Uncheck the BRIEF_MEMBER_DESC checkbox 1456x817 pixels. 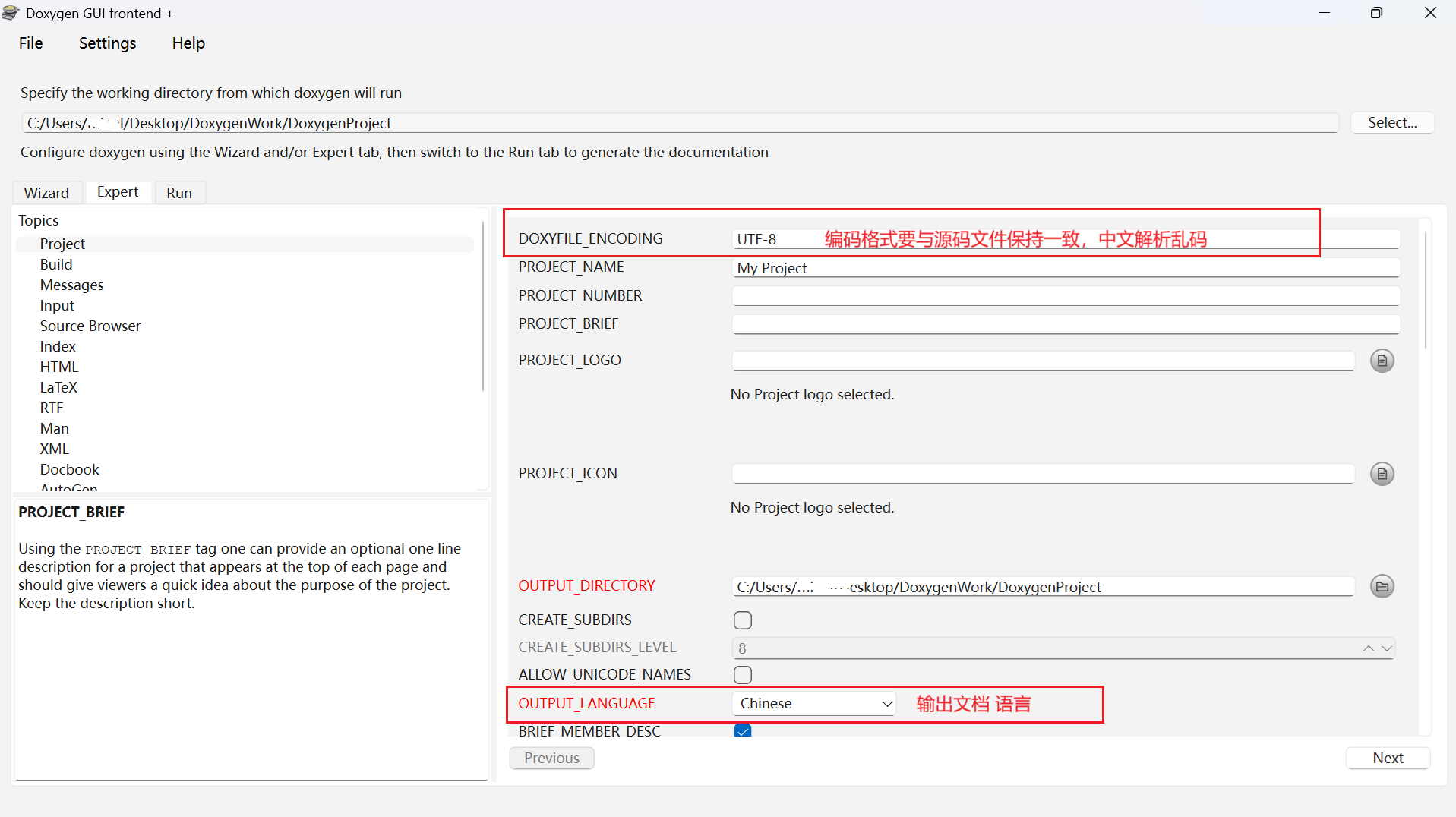tap(743, 730)
